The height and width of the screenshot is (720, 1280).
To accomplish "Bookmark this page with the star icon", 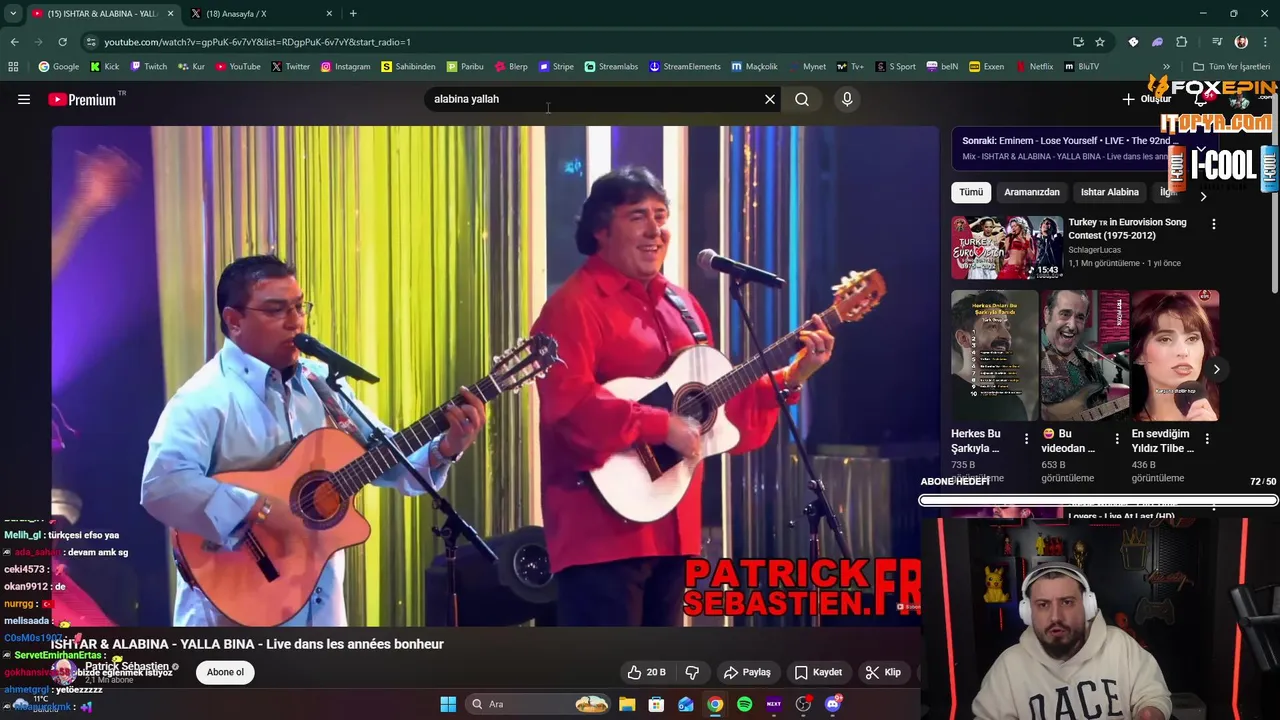I will tap(1100, 42).
